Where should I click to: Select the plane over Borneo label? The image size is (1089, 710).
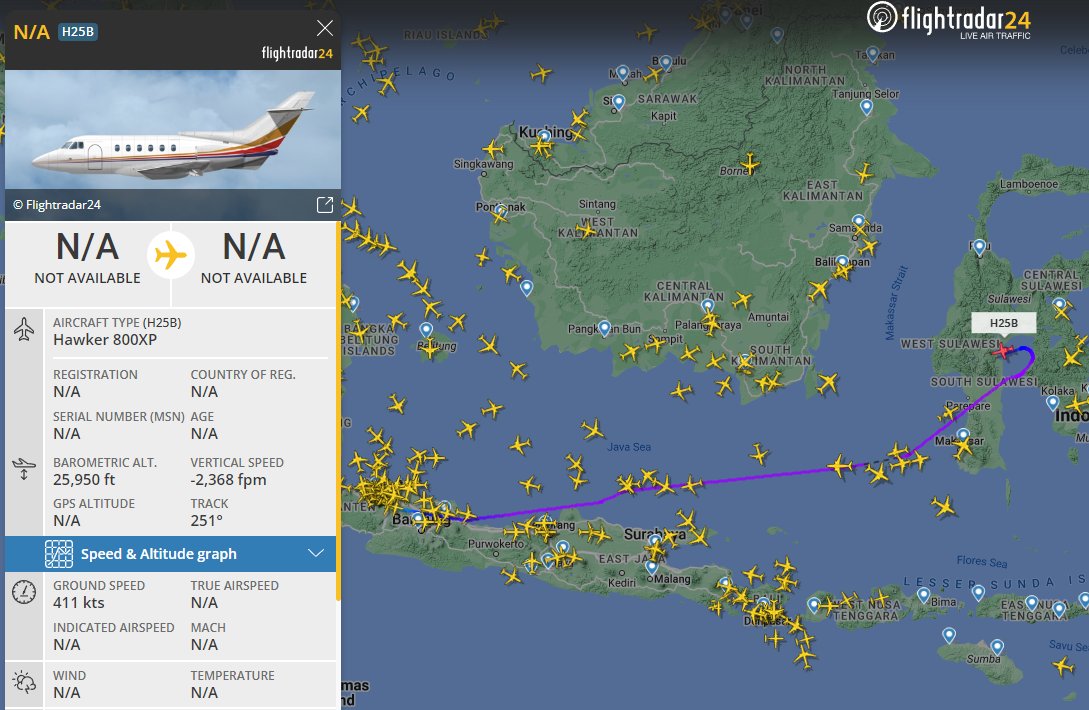coord(749,165)
